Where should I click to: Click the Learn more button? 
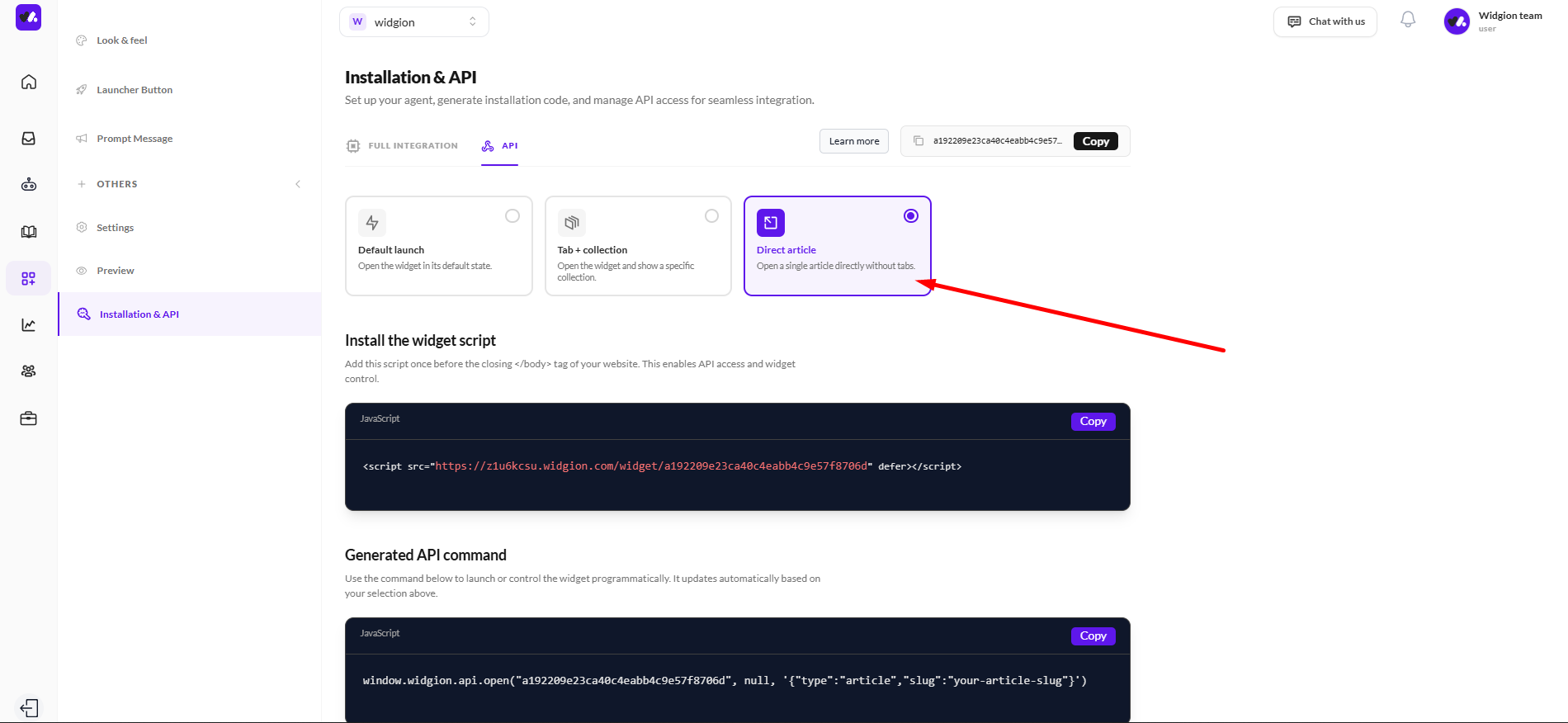click(853, 141)
